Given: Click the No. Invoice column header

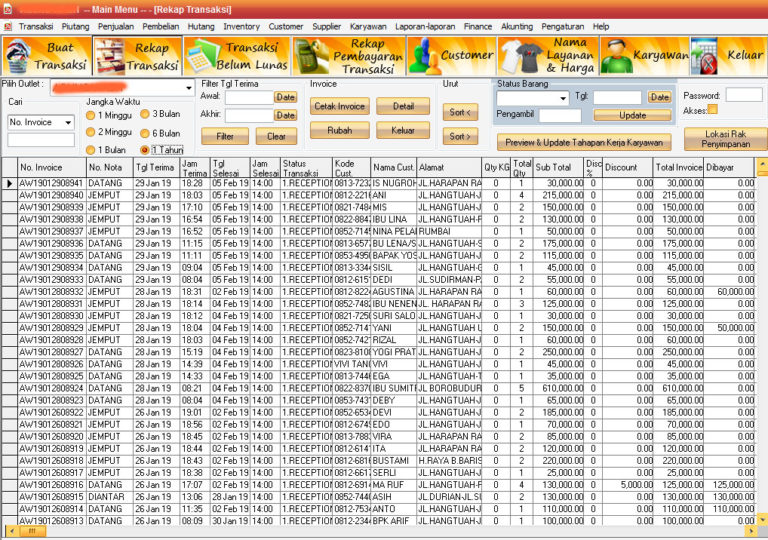Looking at the screenshot, I should tap(52, 168).
